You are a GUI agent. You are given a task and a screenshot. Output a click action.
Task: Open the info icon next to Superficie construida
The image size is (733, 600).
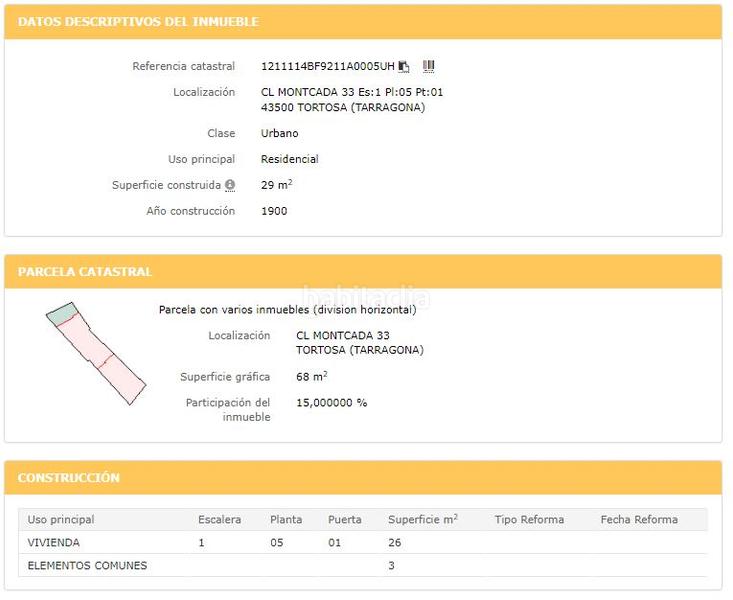point(230,186)
